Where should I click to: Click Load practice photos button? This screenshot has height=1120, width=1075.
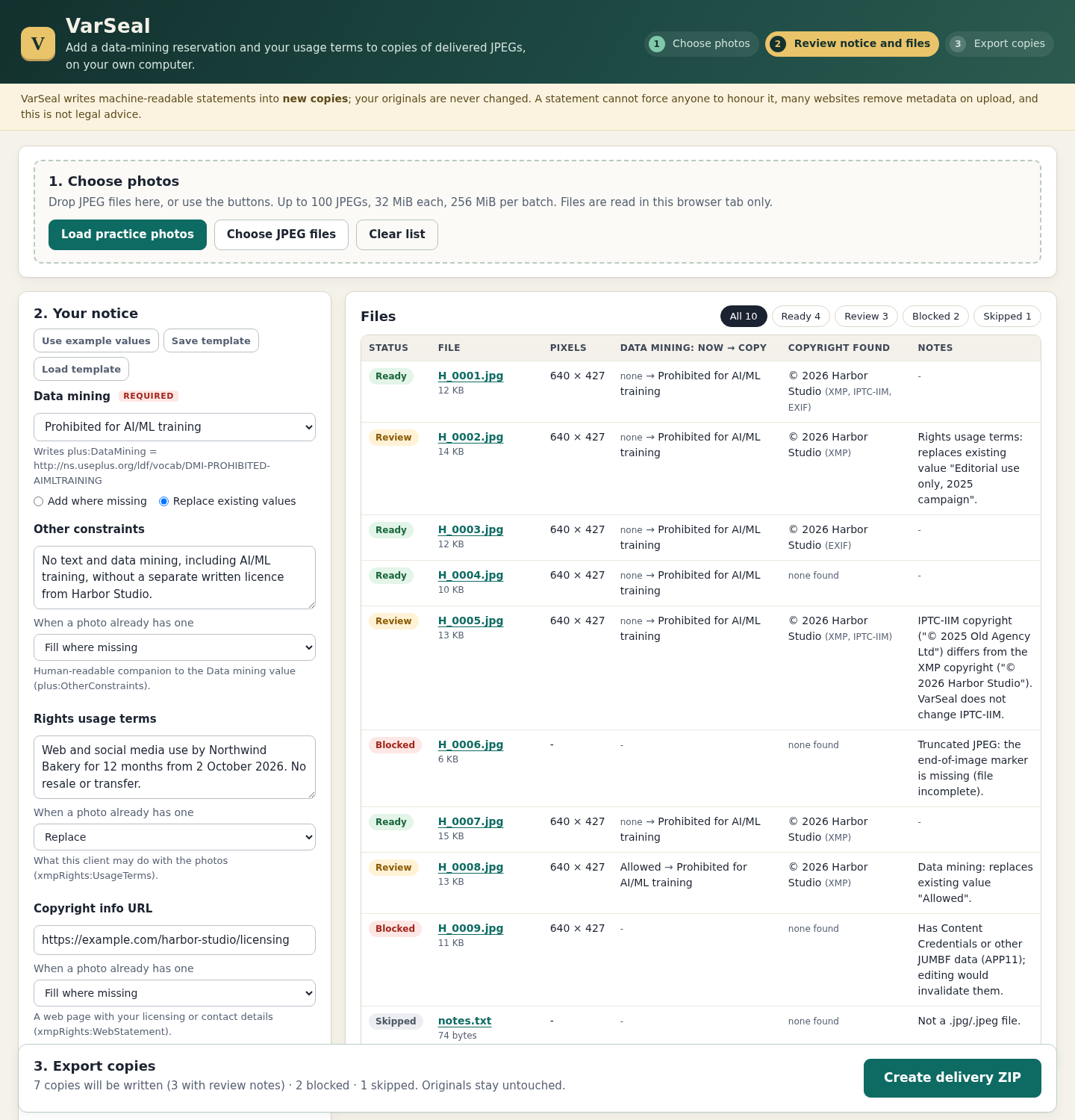128,234
